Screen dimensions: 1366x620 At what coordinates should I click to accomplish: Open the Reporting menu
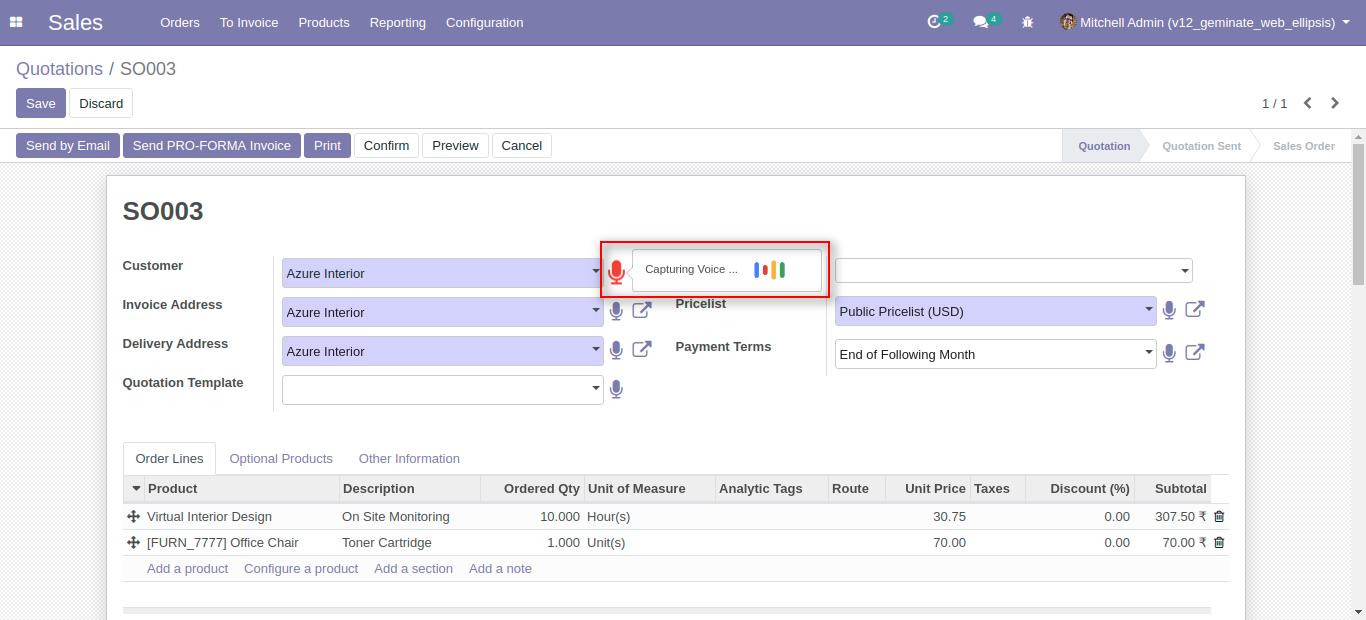(397, 22)
